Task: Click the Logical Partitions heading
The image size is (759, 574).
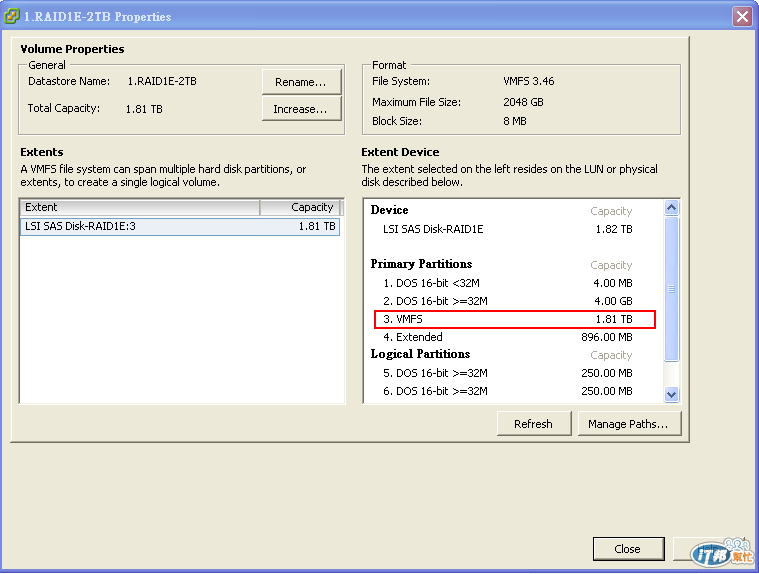Action: click(x=420, y=354)
